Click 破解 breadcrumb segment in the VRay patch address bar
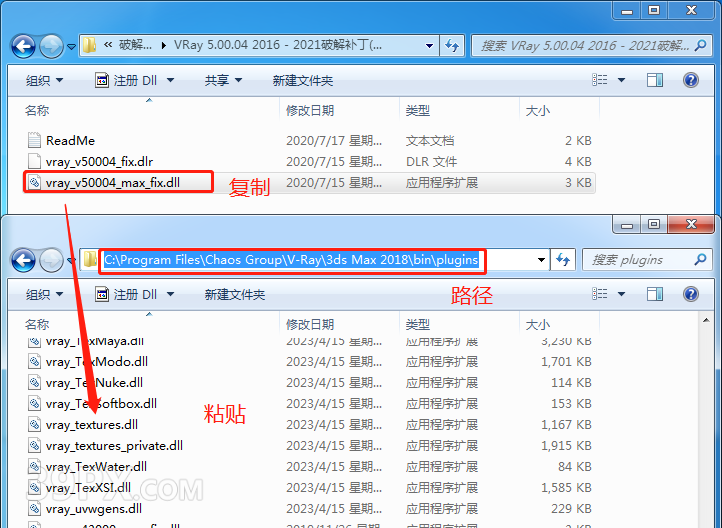Image resolution: width=722 pixels, height=528 pixels. [135, 45]
